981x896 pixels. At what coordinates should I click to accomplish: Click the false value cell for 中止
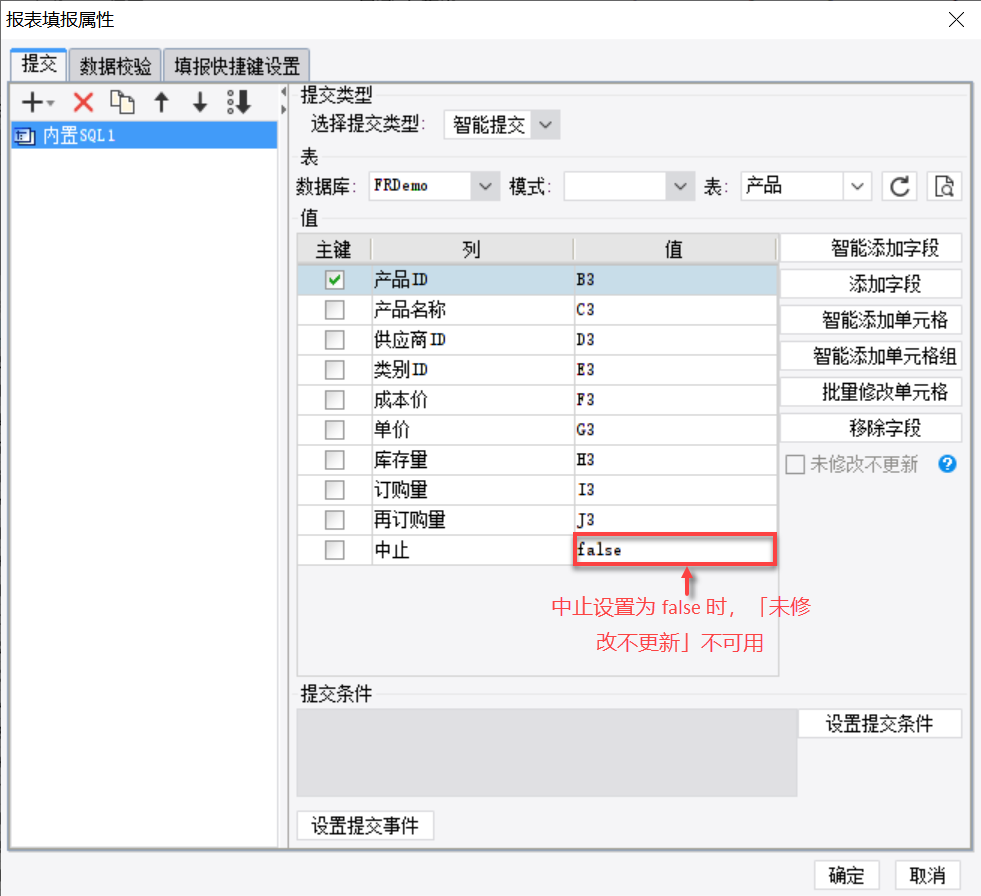click(675, 550)
